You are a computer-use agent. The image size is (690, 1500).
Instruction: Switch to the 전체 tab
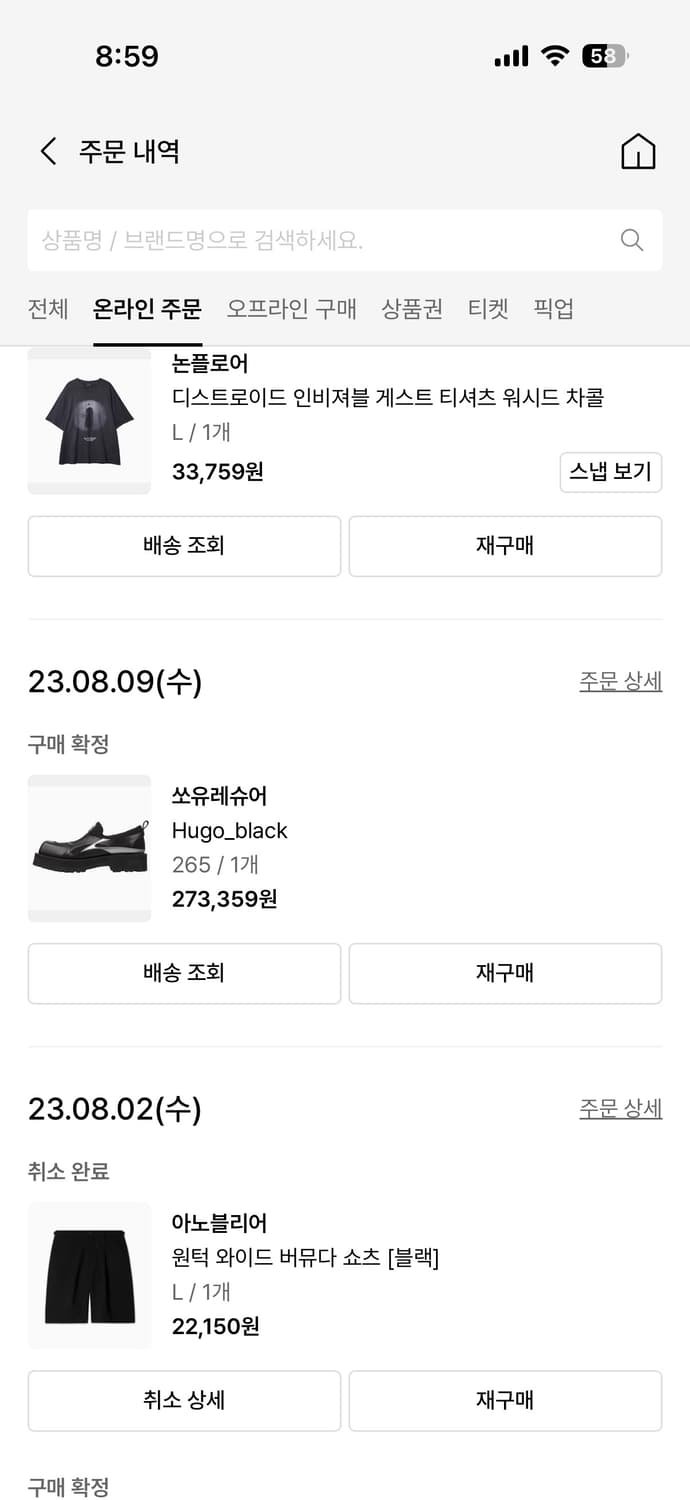(47, 309)
